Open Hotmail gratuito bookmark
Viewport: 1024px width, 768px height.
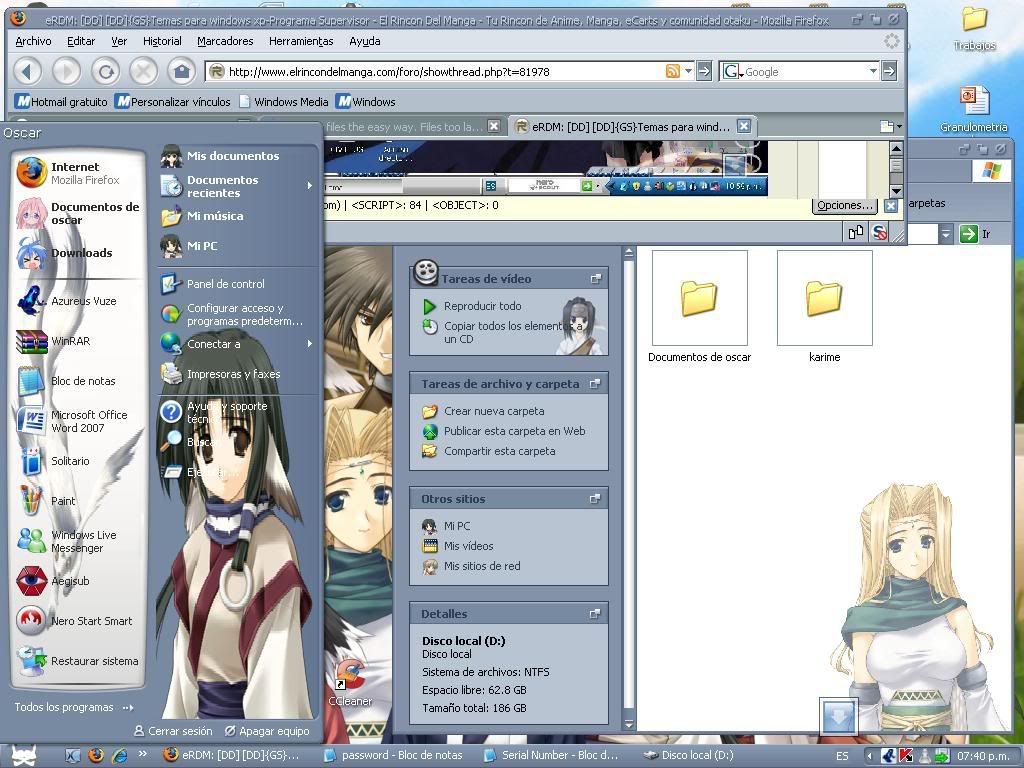point(61,102)
